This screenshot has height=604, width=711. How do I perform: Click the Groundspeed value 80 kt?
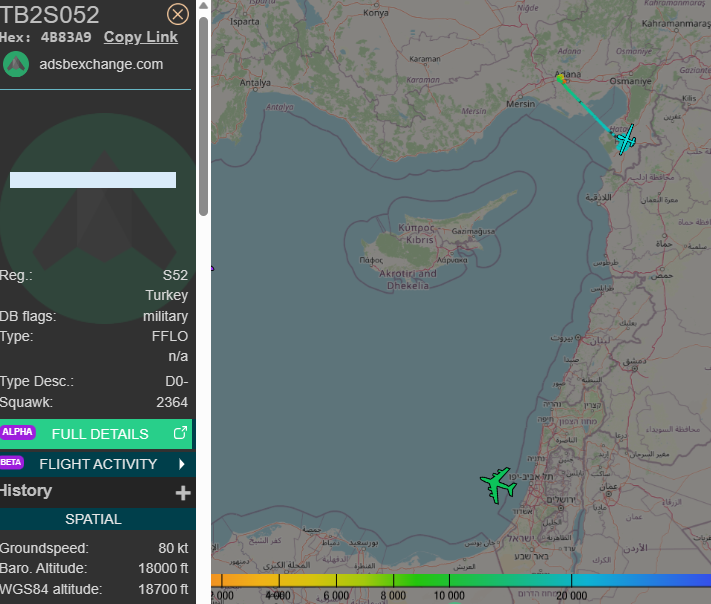(173, 548)
